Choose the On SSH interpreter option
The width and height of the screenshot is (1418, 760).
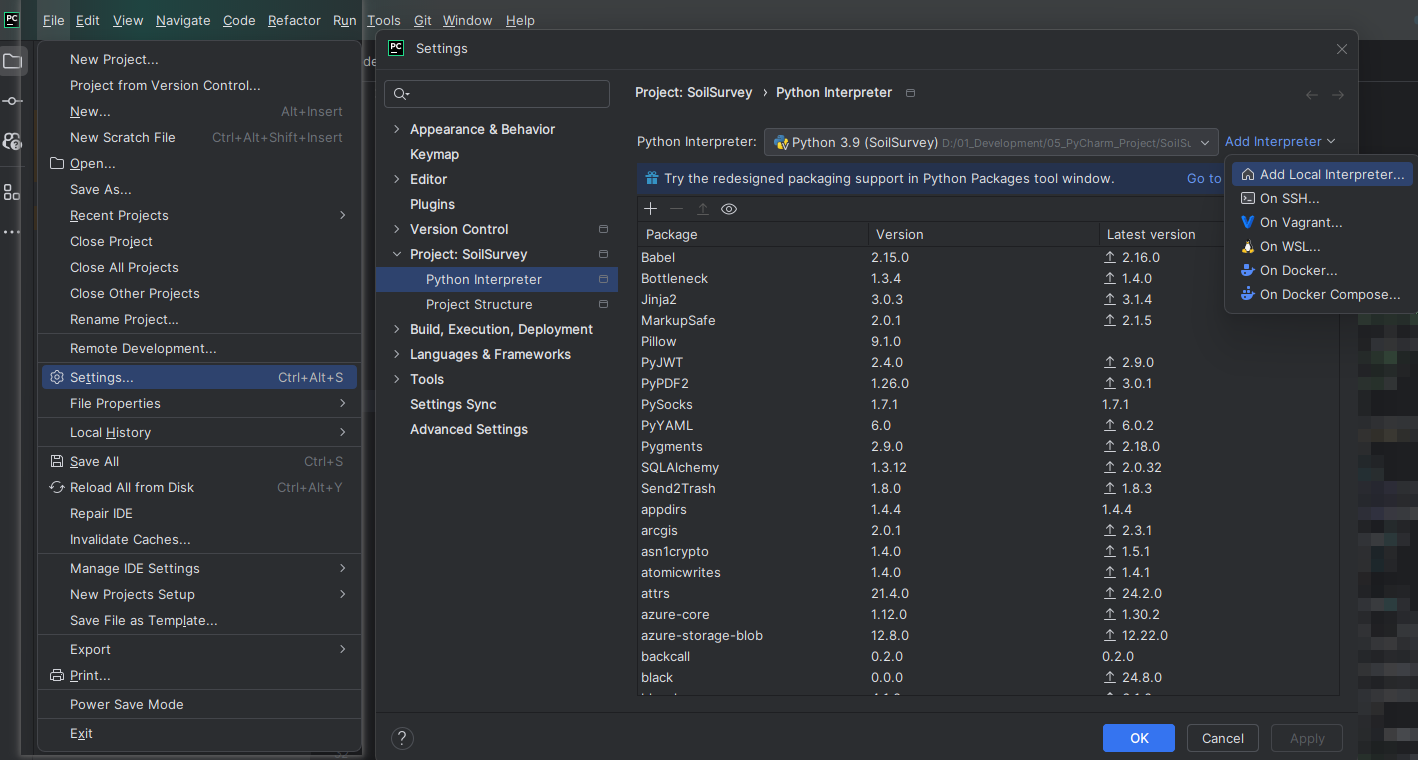coord(1322,198)
